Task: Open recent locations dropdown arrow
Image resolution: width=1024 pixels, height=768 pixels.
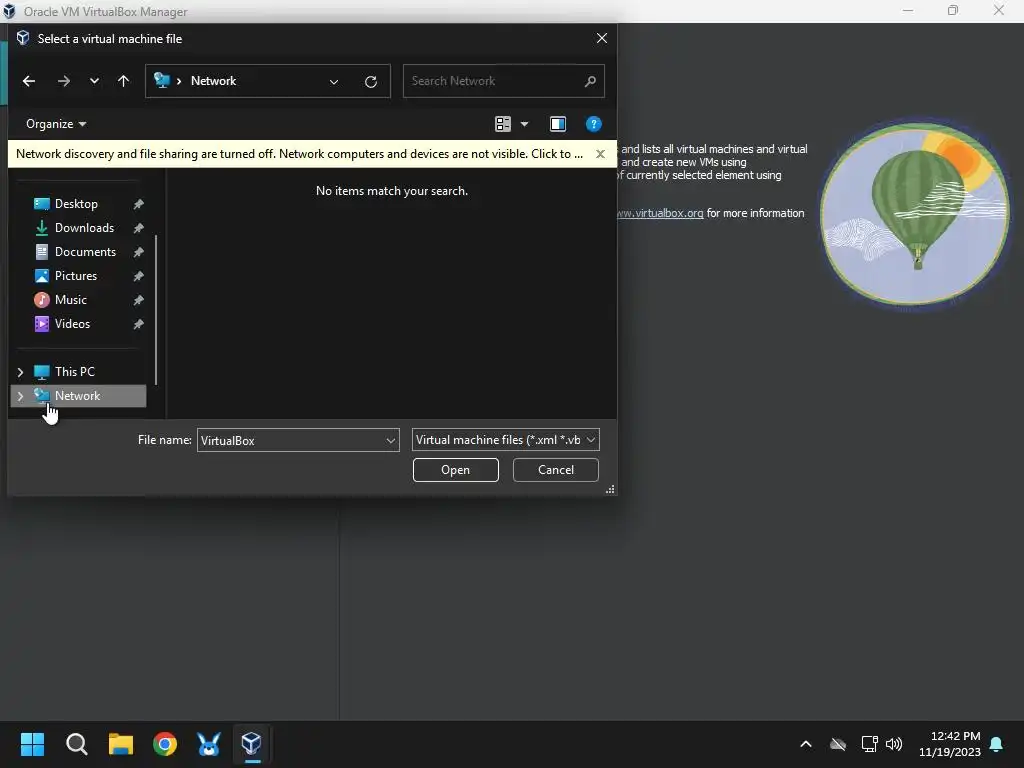Action: [94, 81]
